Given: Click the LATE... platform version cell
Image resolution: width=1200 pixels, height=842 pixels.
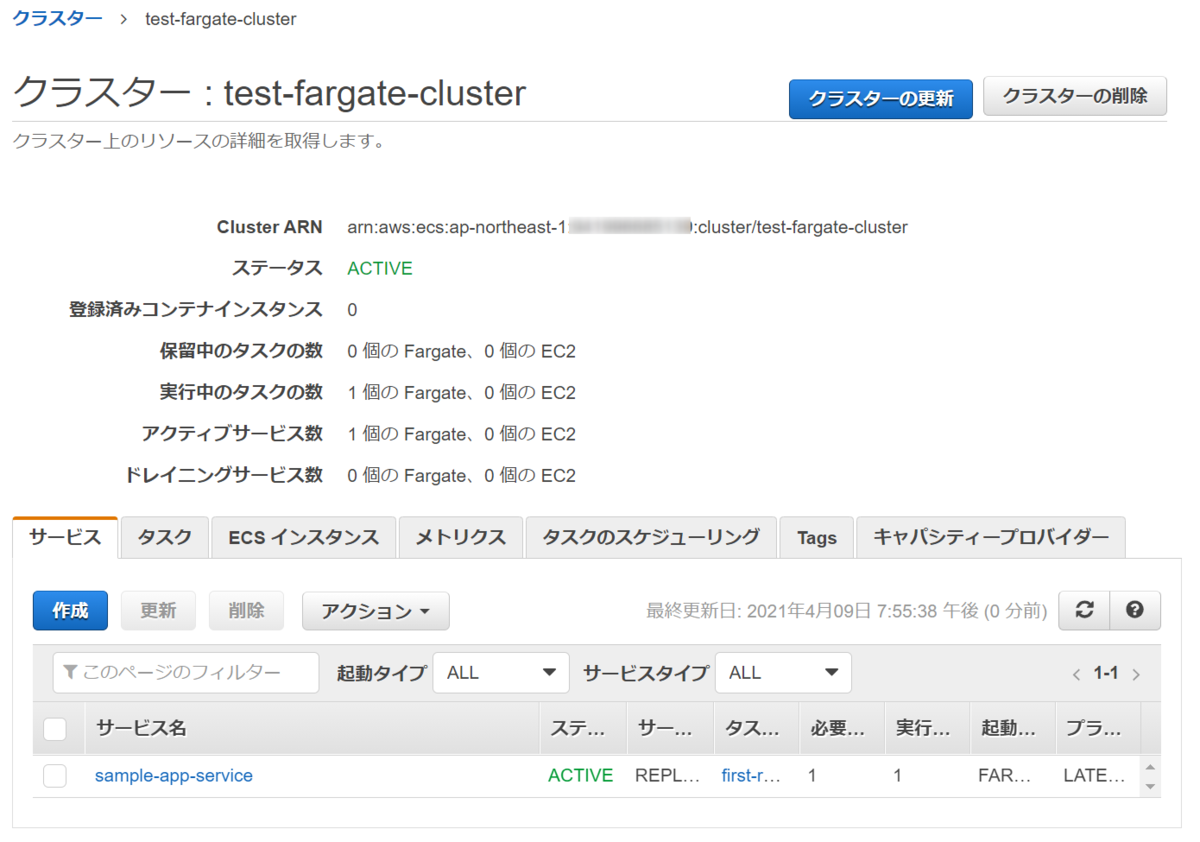Looking at the screenshot, I should coord(1094,775).
